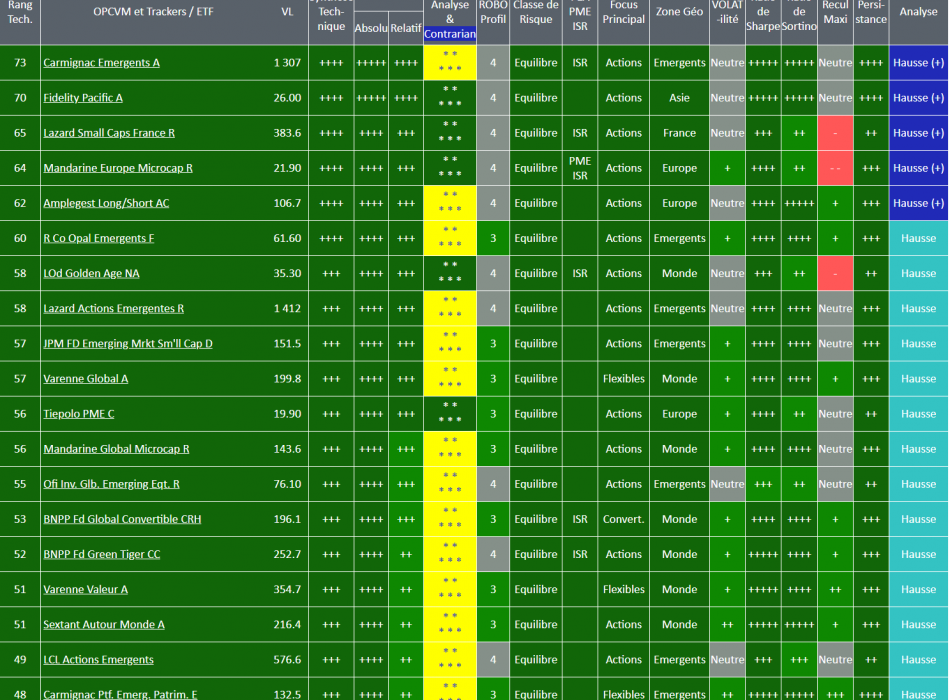Click Asie zone cell for Fidelity Pacific A
This screenshot has height=700, width=950.
(679, 98)
